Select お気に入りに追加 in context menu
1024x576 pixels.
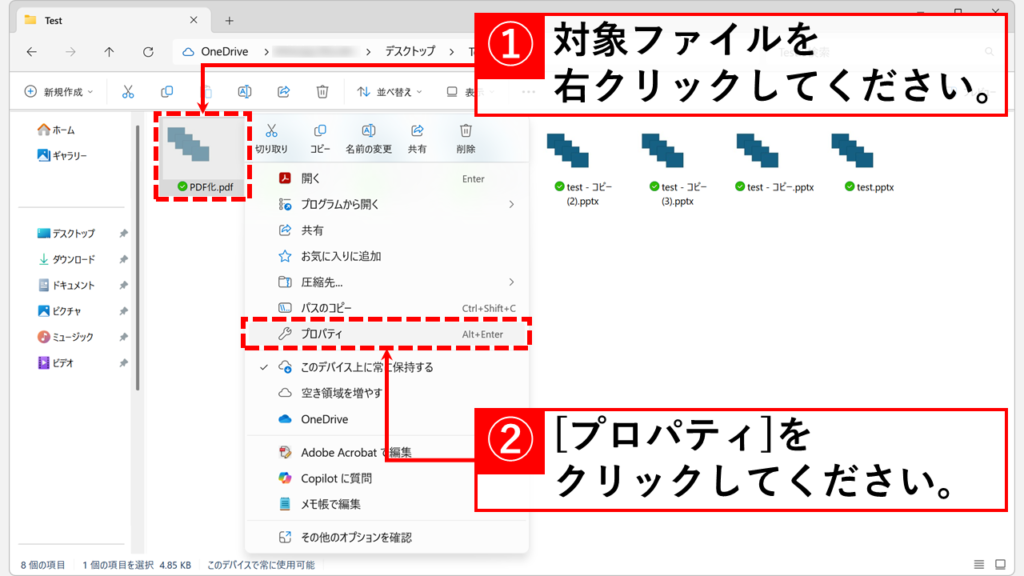(387, 256)
